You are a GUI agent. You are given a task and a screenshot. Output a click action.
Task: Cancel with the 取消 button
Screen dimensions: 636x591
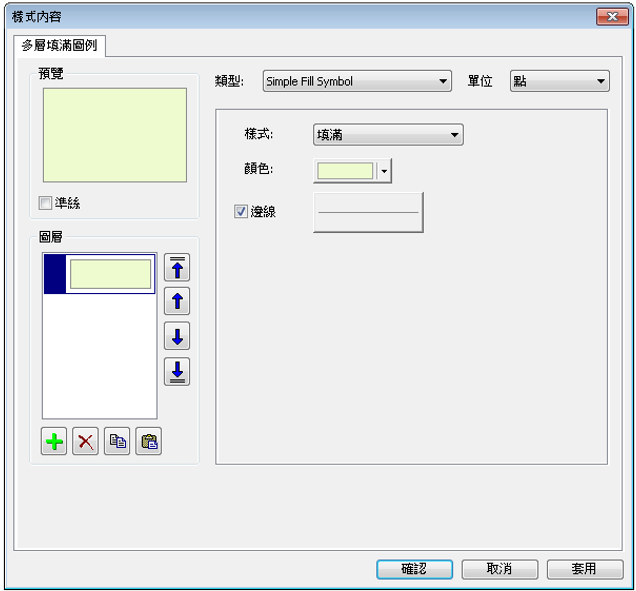pyautogui.click(x=500, y=569)
